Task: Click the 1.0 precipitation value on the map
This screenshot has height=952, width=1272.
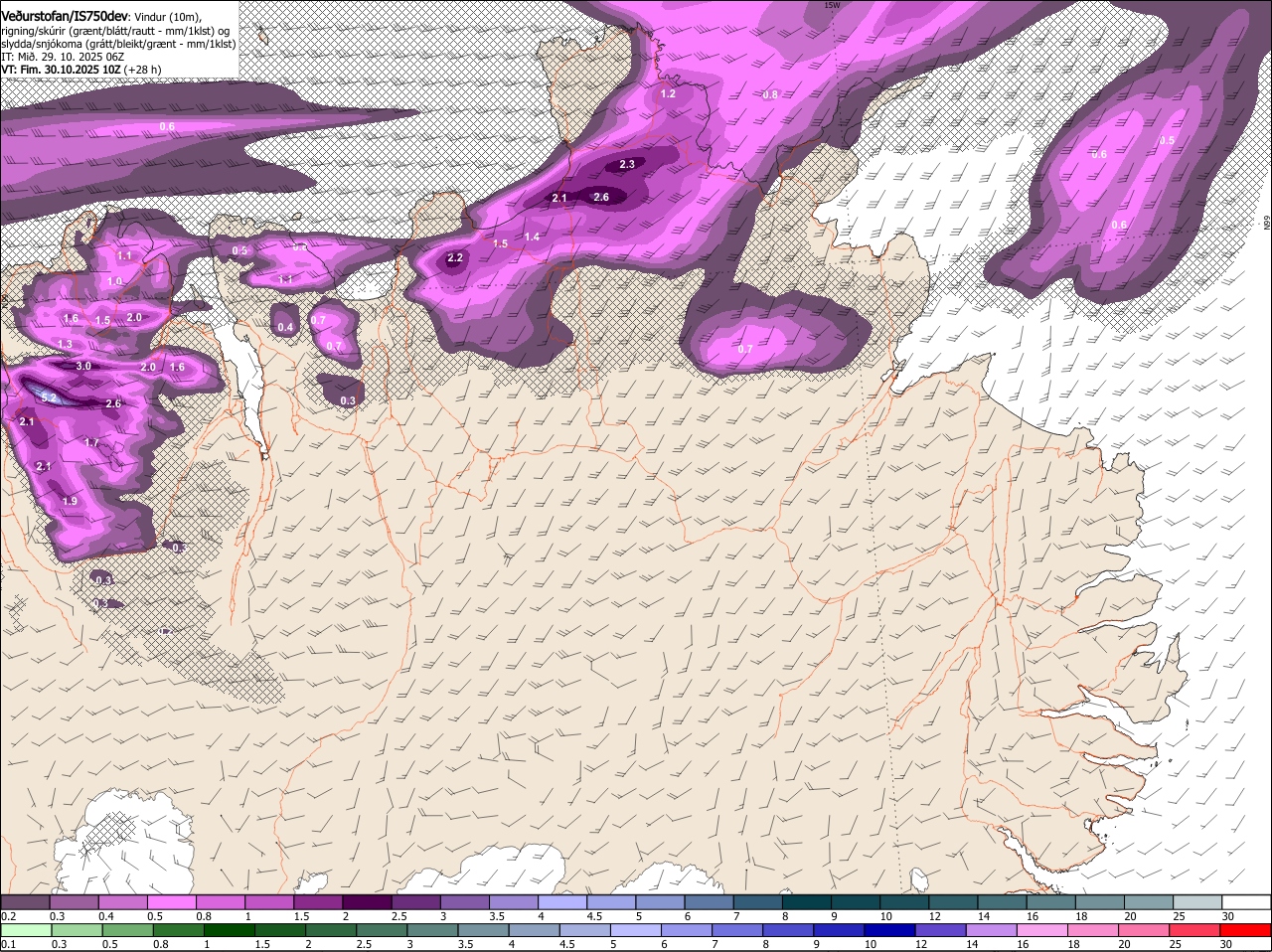Action: coord(114,282)
